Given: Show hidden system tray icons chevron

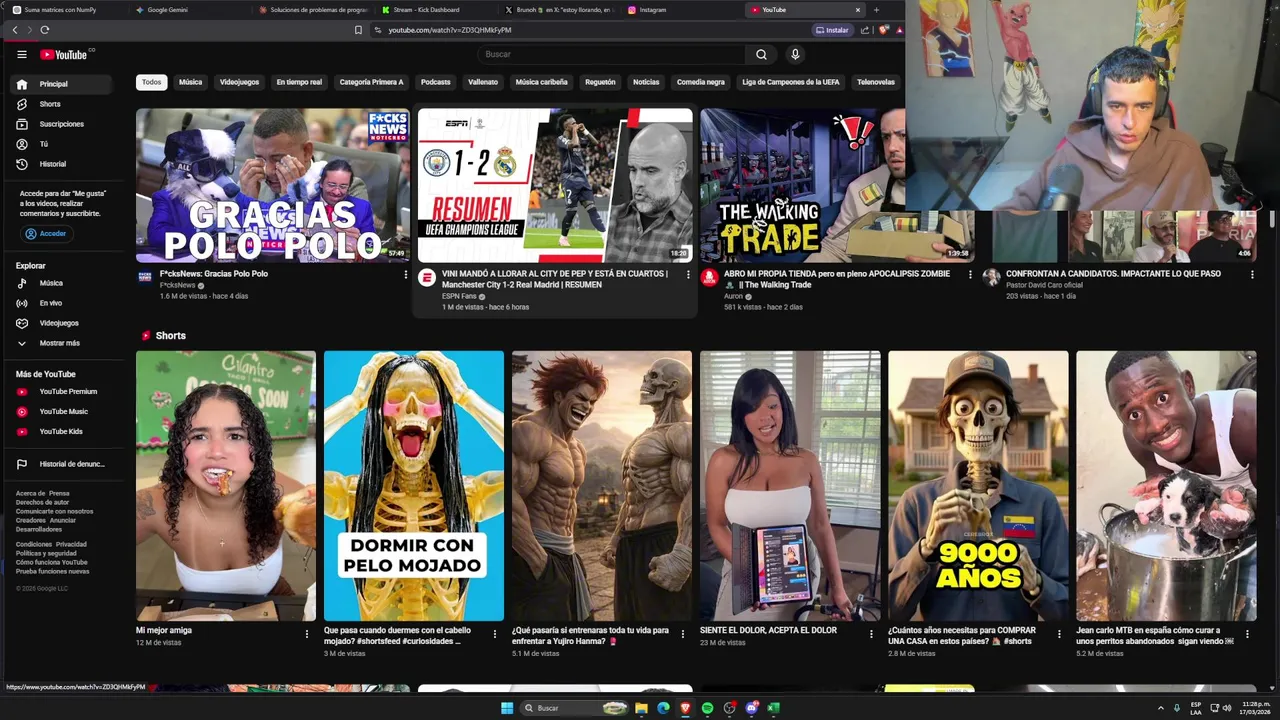Looking at the screenshot, I should (x=1161, y=708).
